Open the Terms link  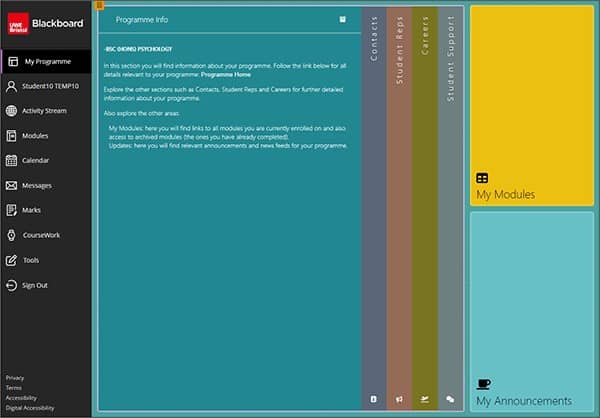coord(14,388)
